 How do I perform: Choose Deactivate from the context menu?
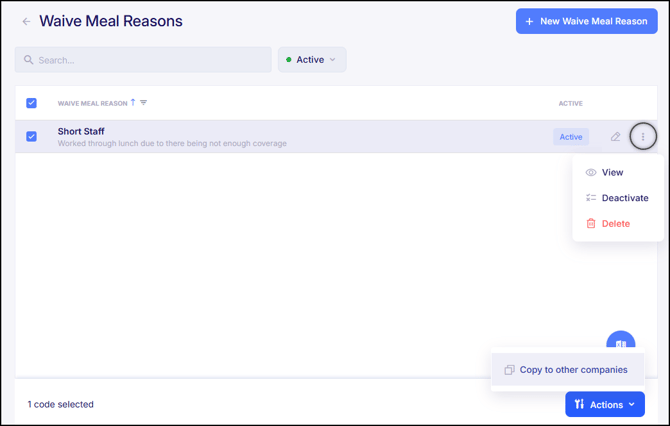coord(618,198)
